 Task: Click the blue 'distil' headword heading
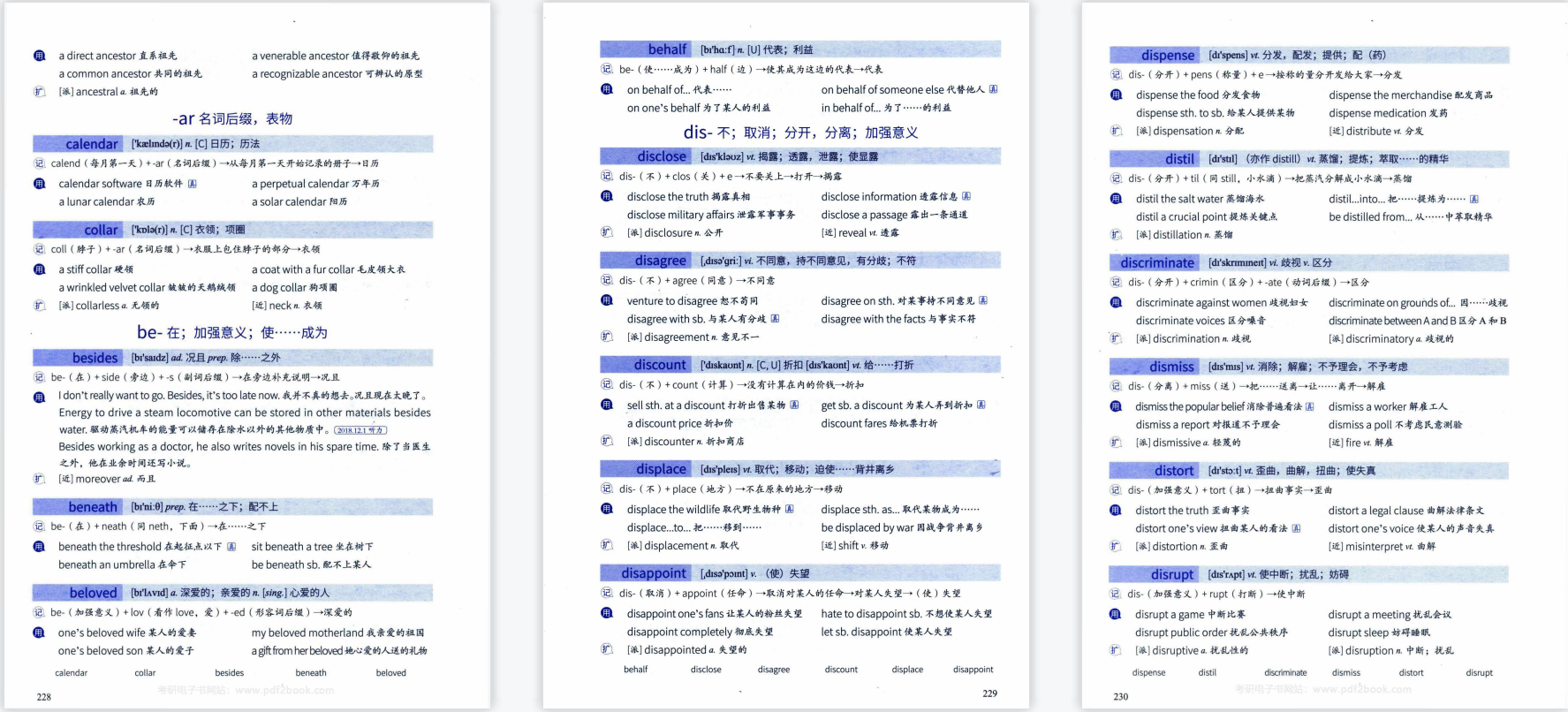pos(1179,159)
